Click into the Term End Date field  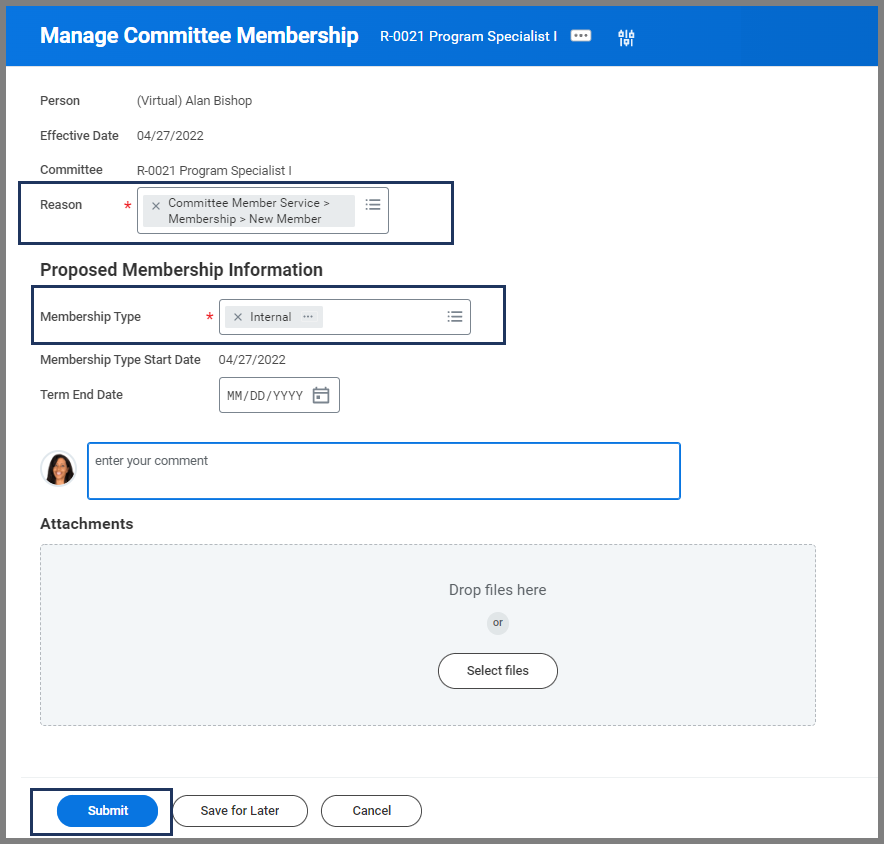pos(265,395)
